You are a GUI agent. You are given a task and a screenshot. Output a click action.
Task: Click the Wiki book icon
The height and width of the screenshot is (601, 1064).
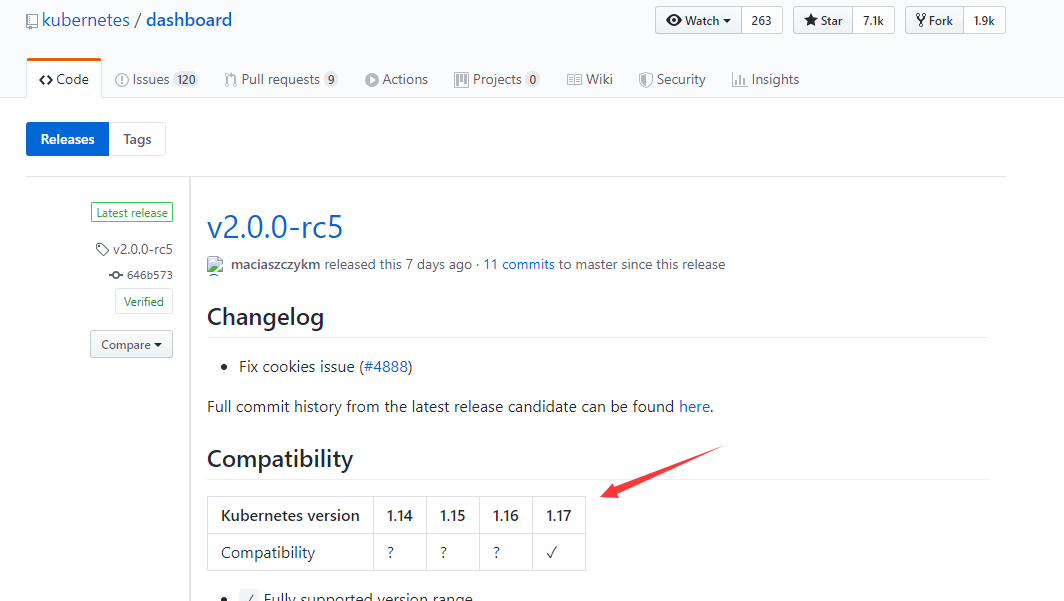pos(574,80)
